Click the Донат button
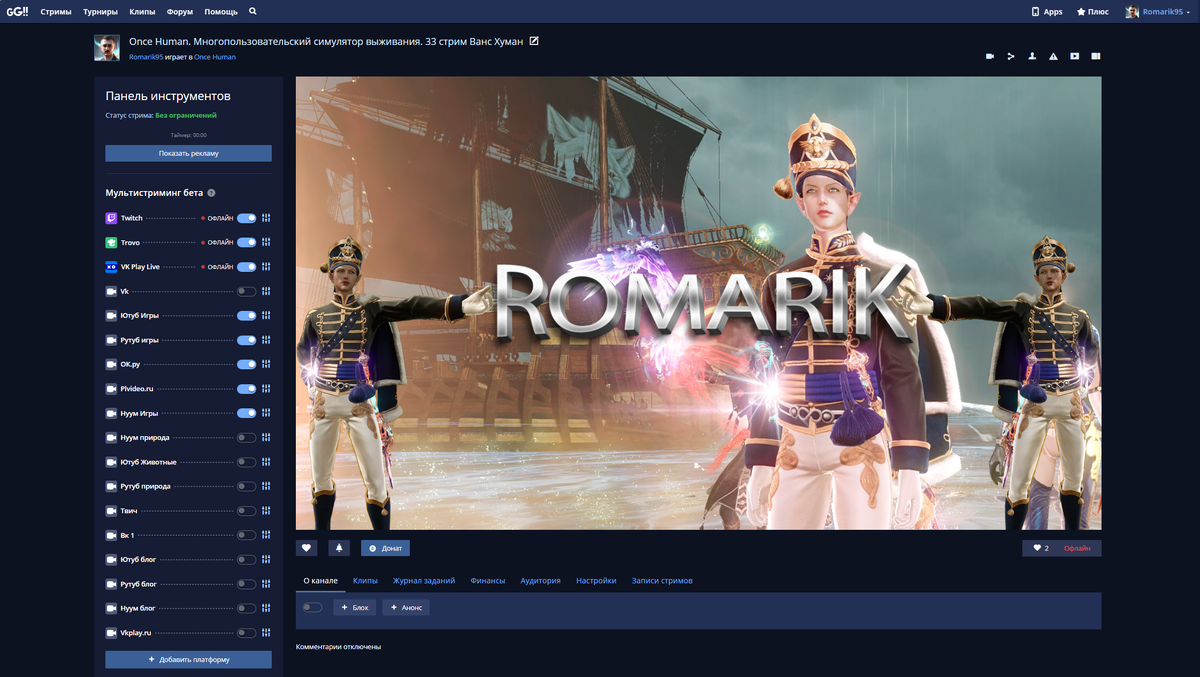The height and width of the screenshot is (677, 1200). [x=385, y=548]
